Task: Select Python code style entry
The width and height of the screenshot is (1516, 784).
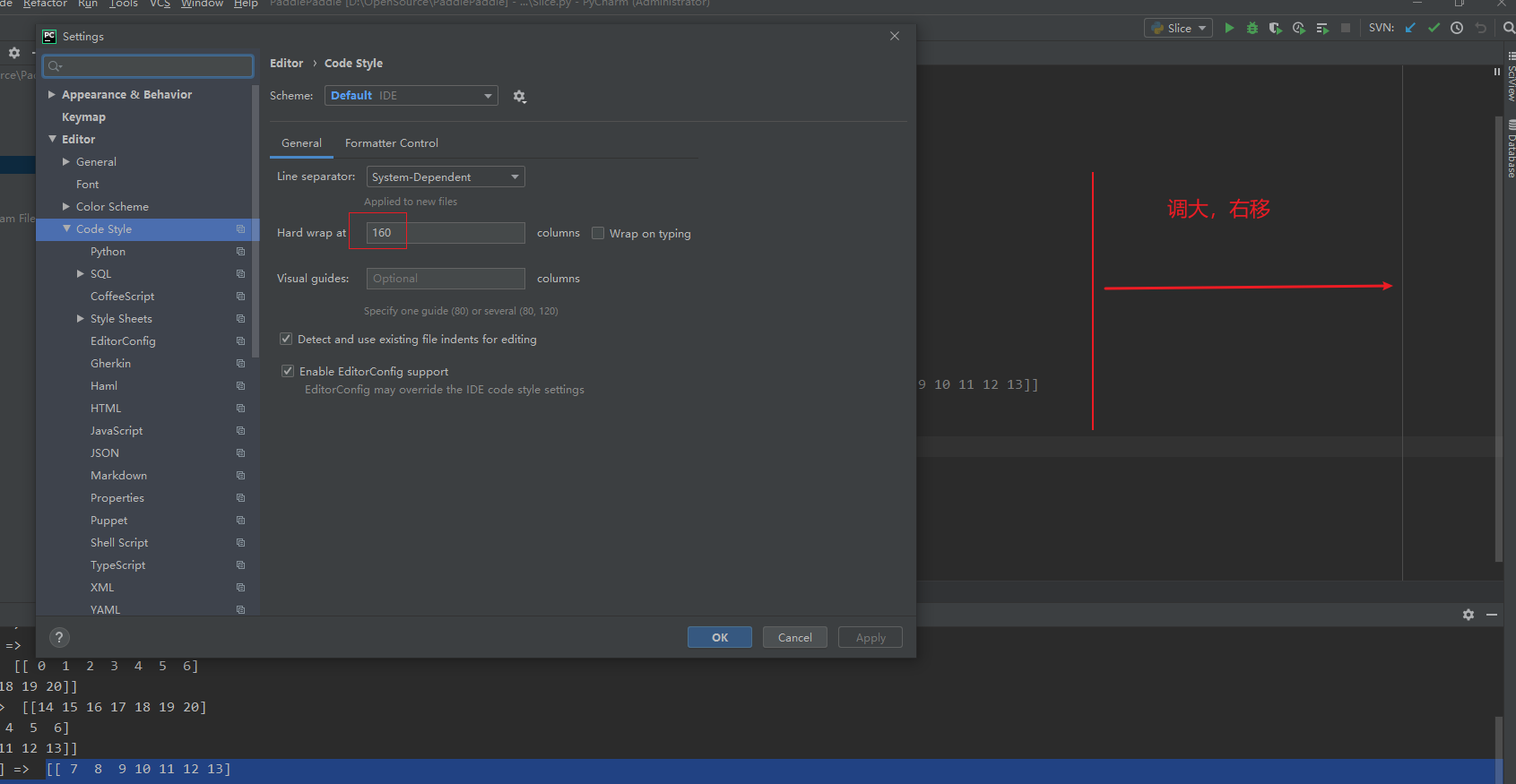Action: [108, 252]
